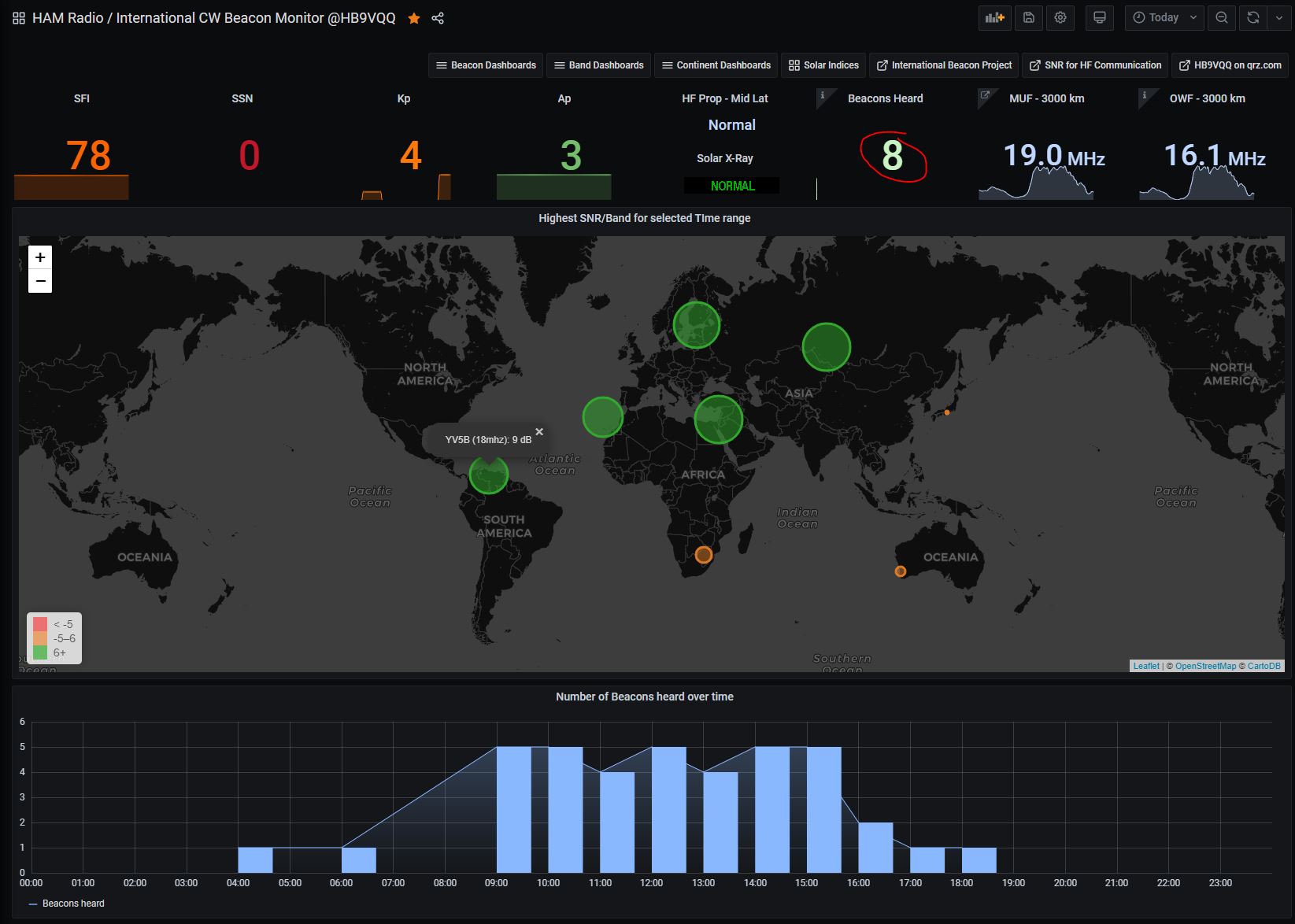Open the Highest SNR/Band panel title menu
The width and height of the screenshot is (1295, 924).
[x=645, y=218]
